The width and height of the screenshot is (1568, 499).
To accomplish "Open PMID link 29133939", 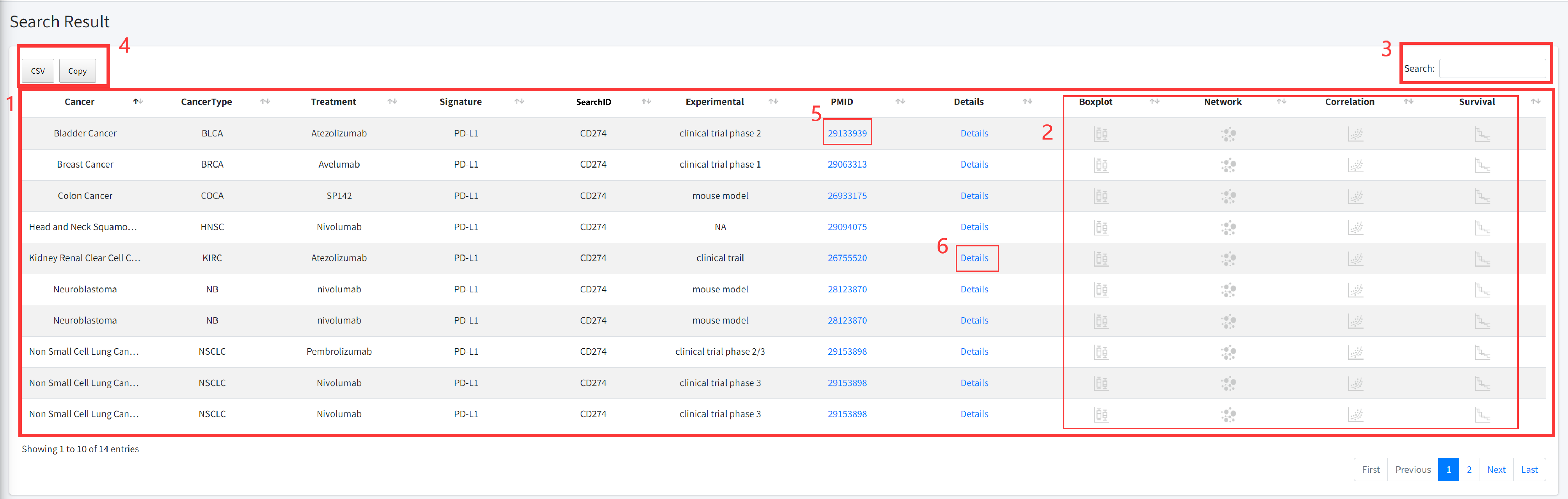I will tap(847, 133).
